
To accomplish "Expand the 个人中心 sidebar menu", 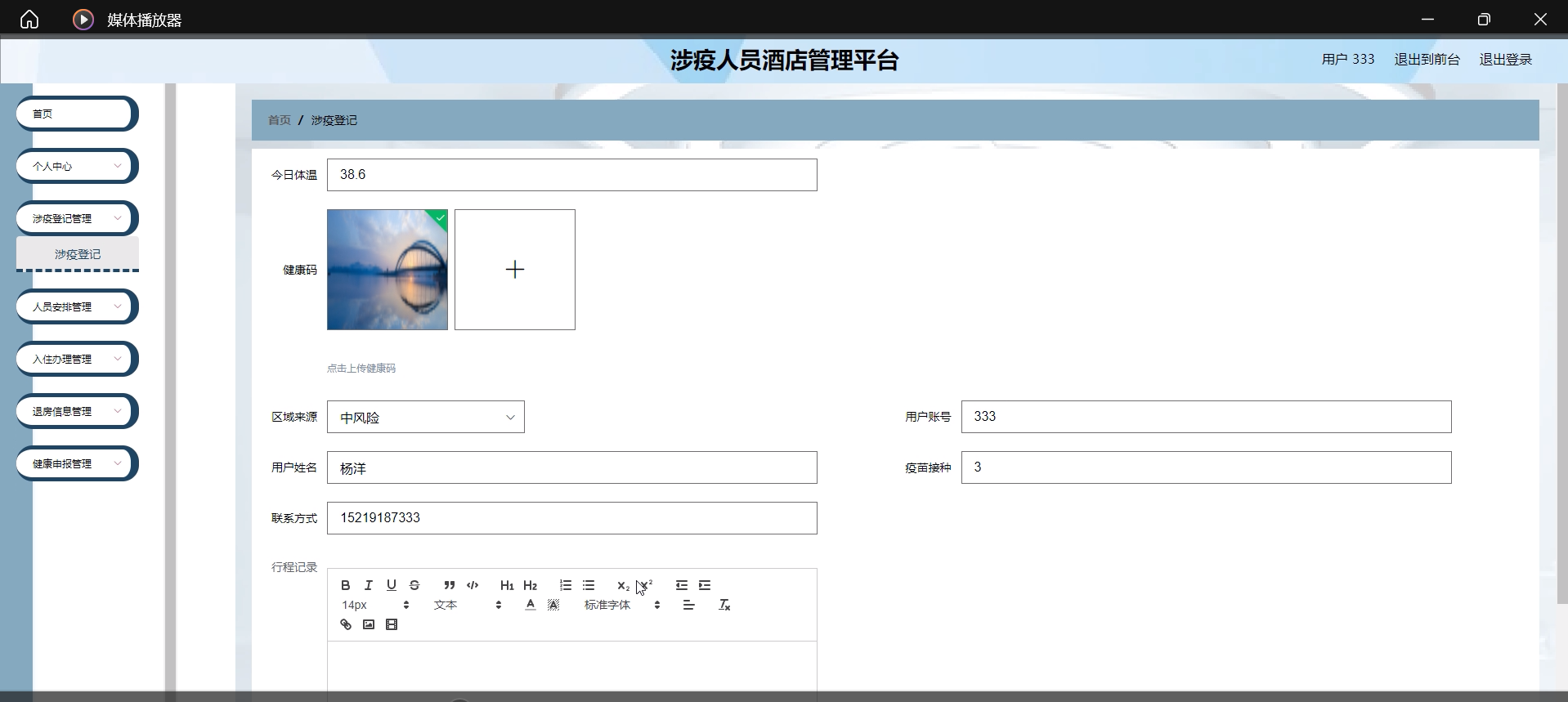I will (77, 166).
